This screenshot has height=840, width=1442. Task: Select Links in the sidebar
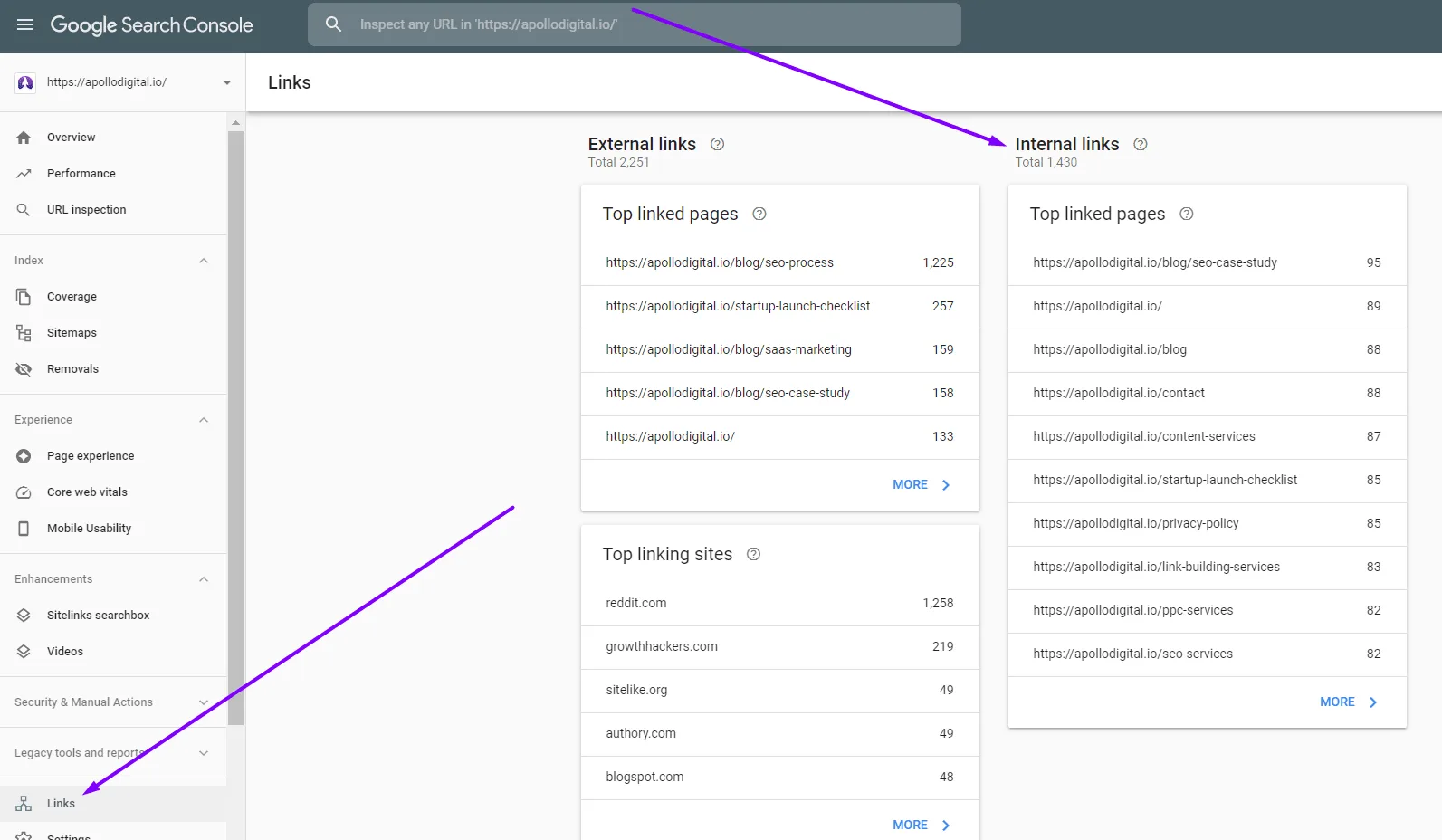click(113, 804)
